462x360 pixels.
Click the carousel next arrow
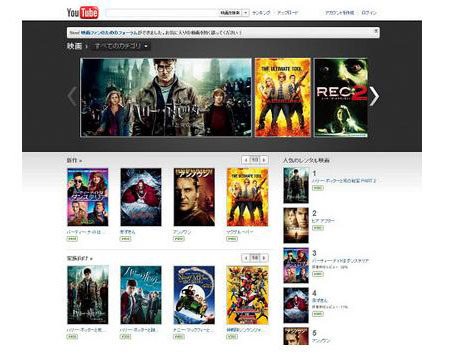click(x=375, y=97)
